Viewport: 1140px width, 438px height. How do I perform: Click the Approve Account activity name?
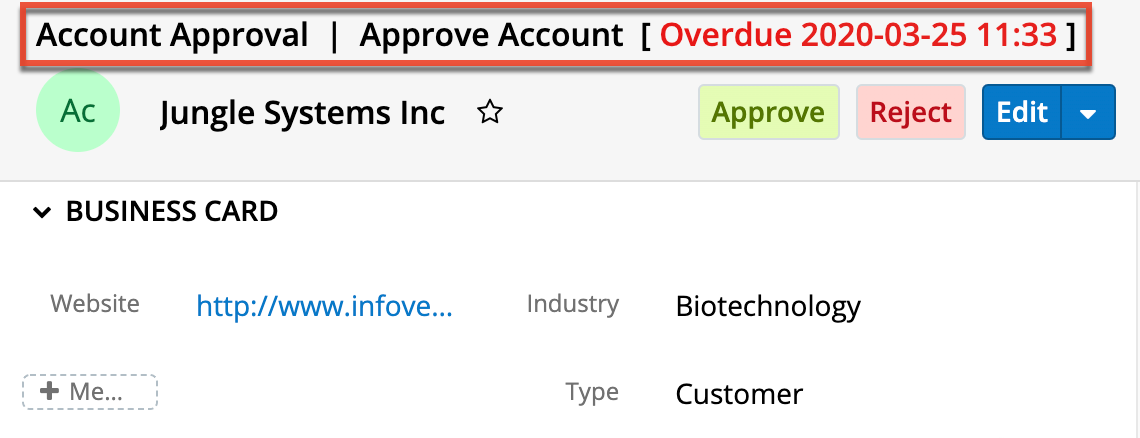[491, 36]
